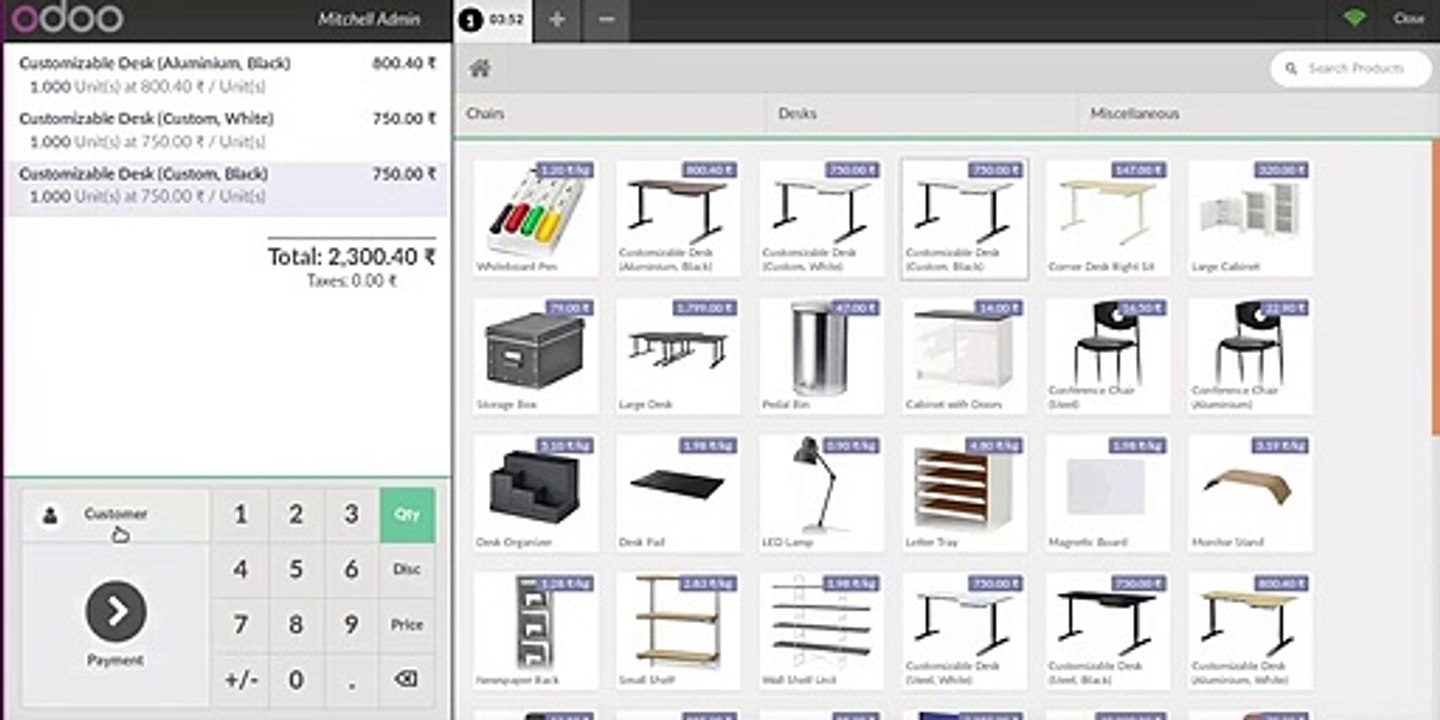The width and height of the screenshot is (1440, 720).
Task: Click the Odoo logo
Action: point(67,19)
